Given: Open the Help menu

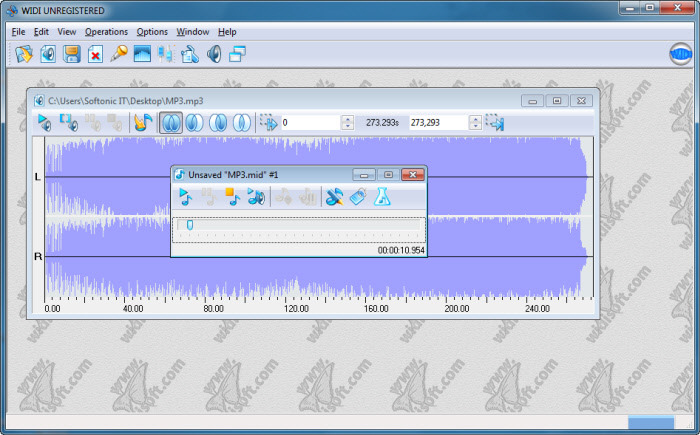Looking at the screenshot, I should tap(227, 32).
